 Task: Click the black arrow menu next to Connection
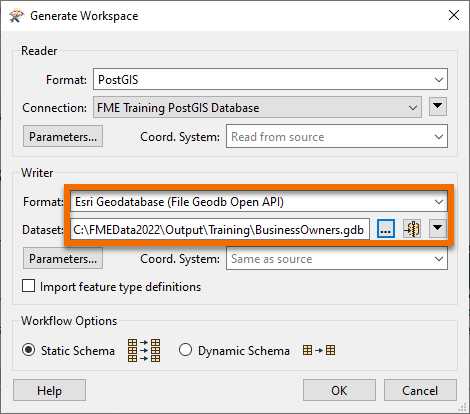tap(438, 107)
